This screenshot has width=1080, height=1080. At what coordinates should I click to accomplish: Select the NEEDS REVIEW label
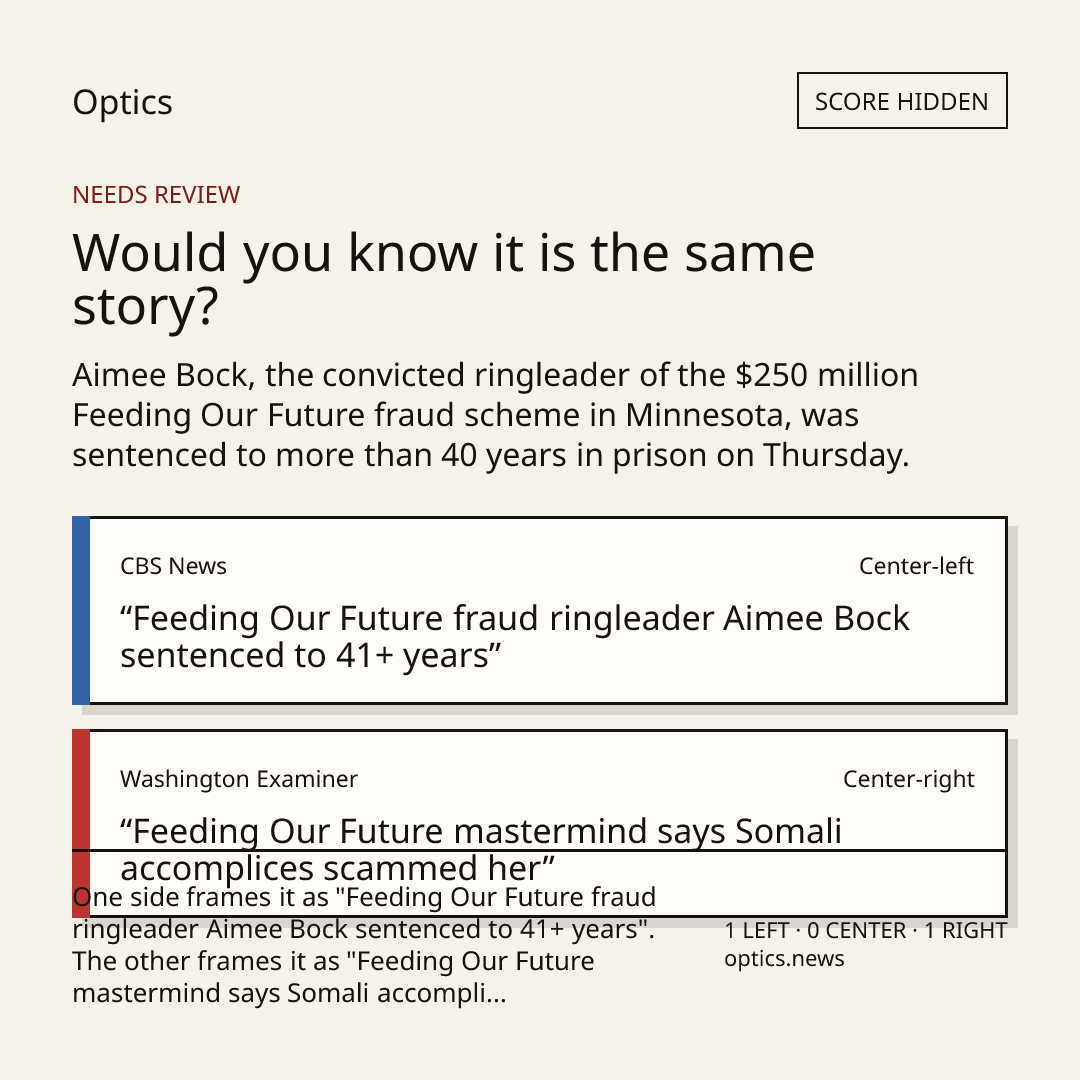(x=156, y=195)
